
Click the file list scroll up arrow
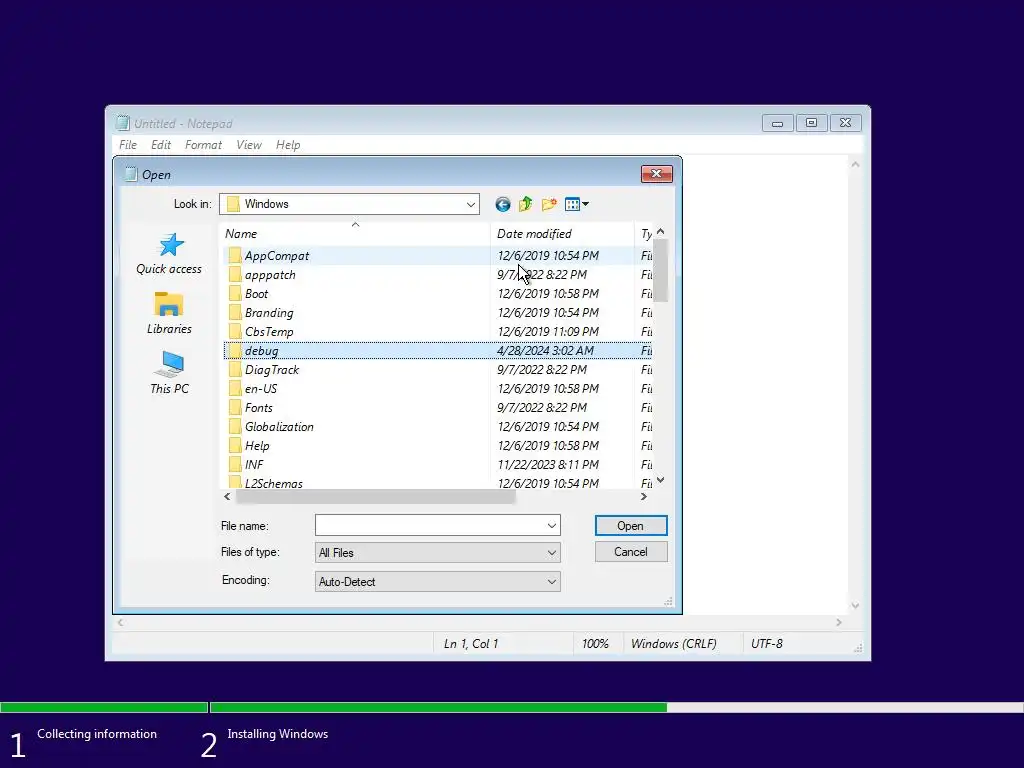click(661, 232)
